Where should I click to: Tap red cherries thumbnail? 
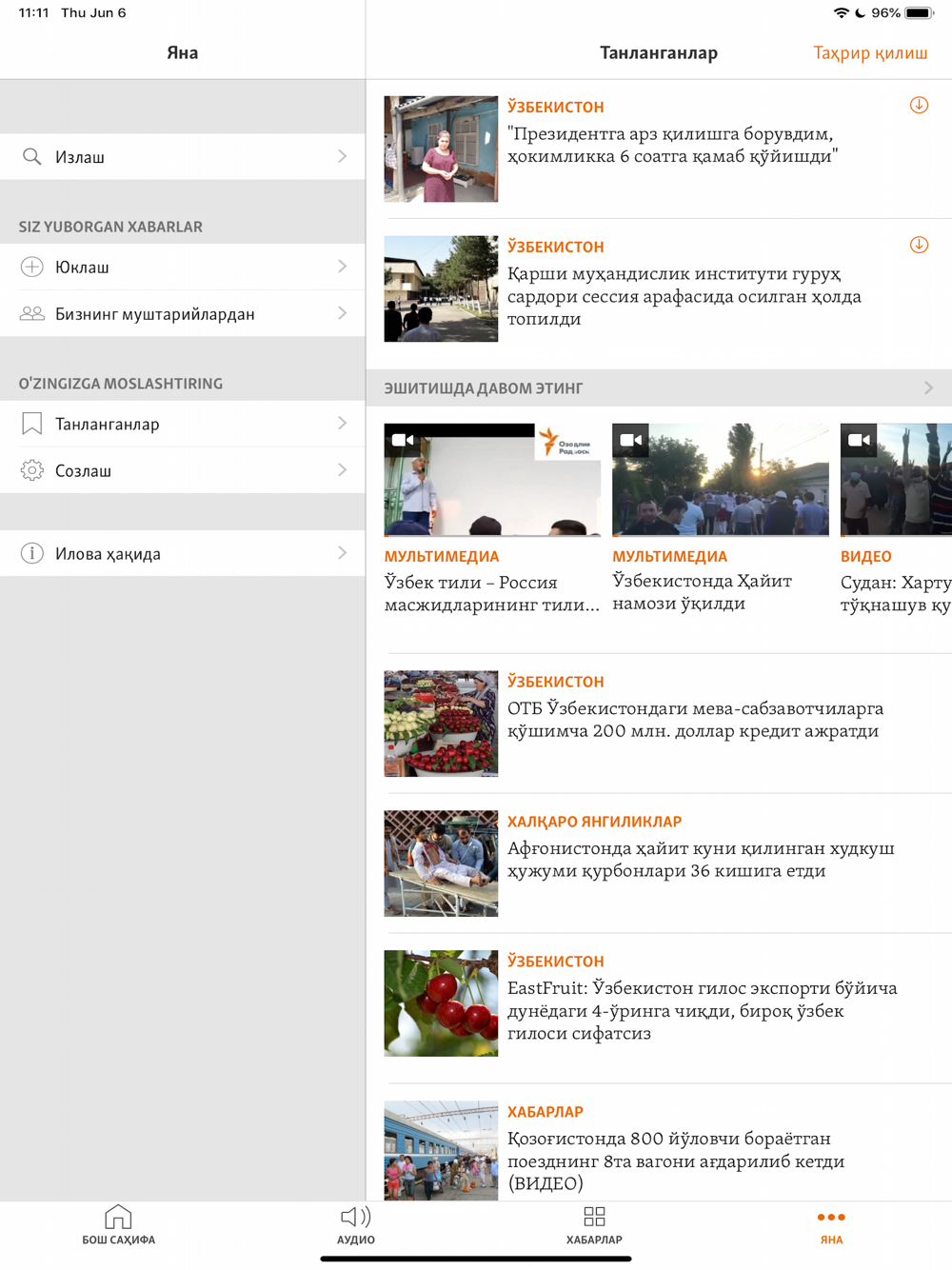click(x=441, y=1003)
